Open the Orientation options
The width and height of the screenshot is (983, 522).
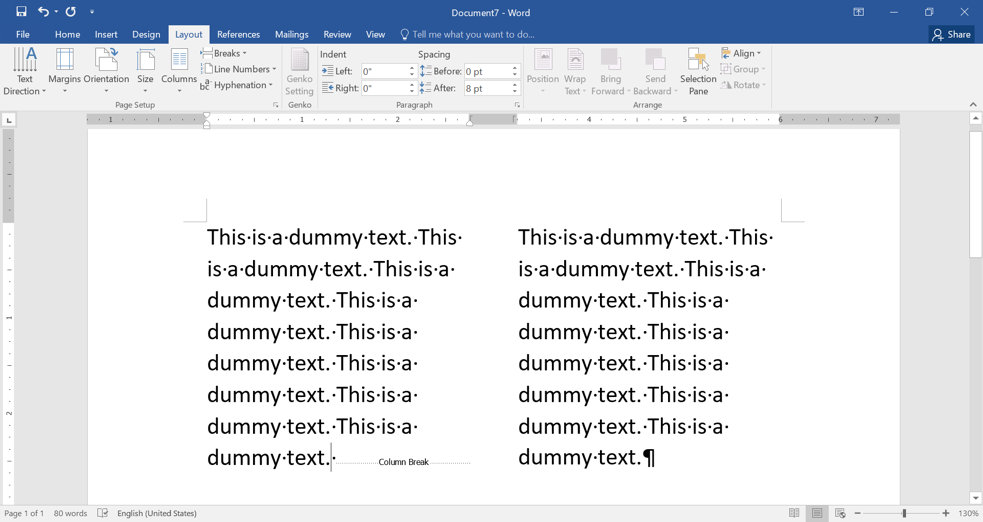pos(106,70)
